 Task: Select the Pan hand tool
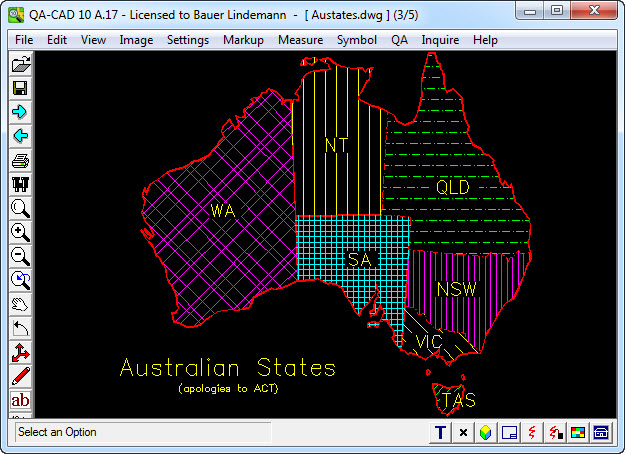click(x=21, y=305)
